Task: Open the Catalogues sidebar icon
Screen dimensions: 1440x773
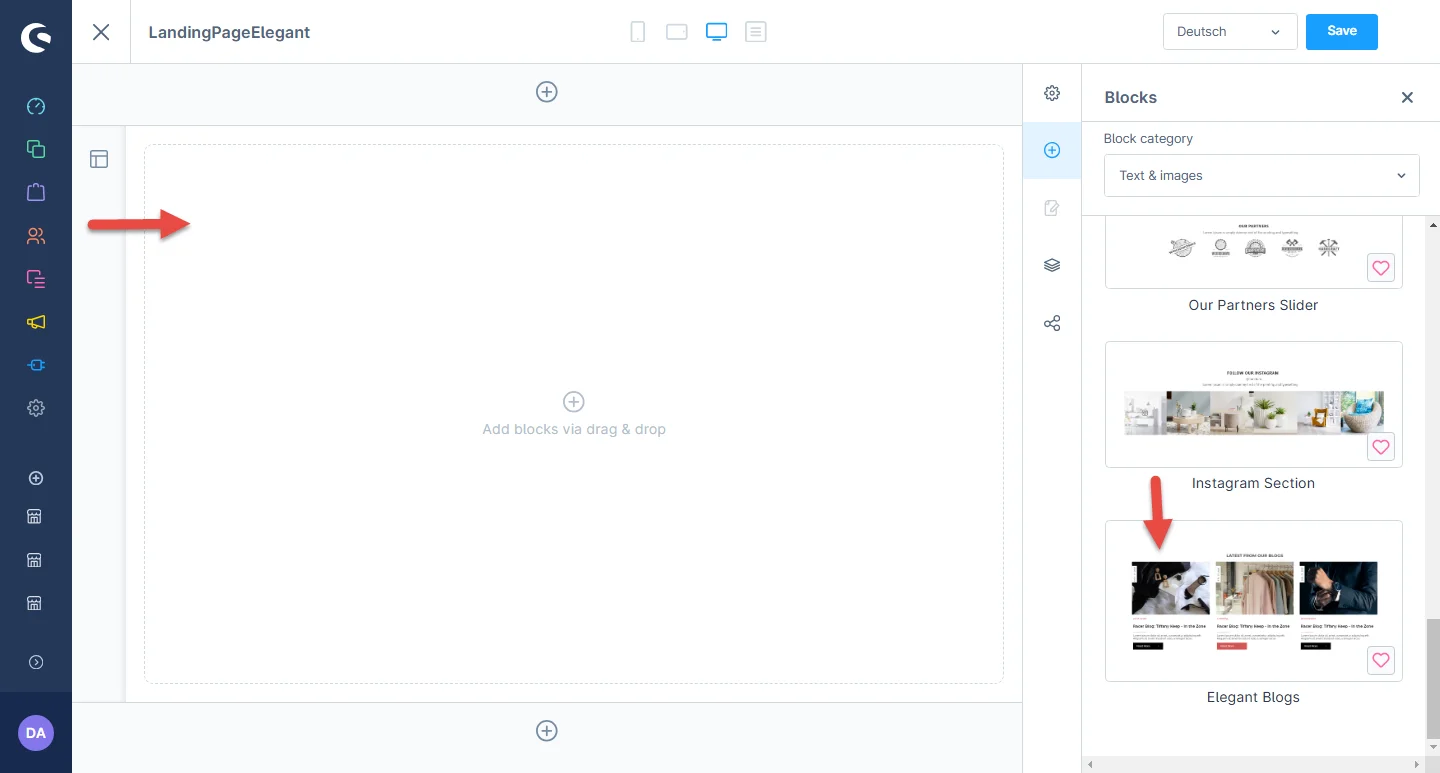Action: (36, 149)
